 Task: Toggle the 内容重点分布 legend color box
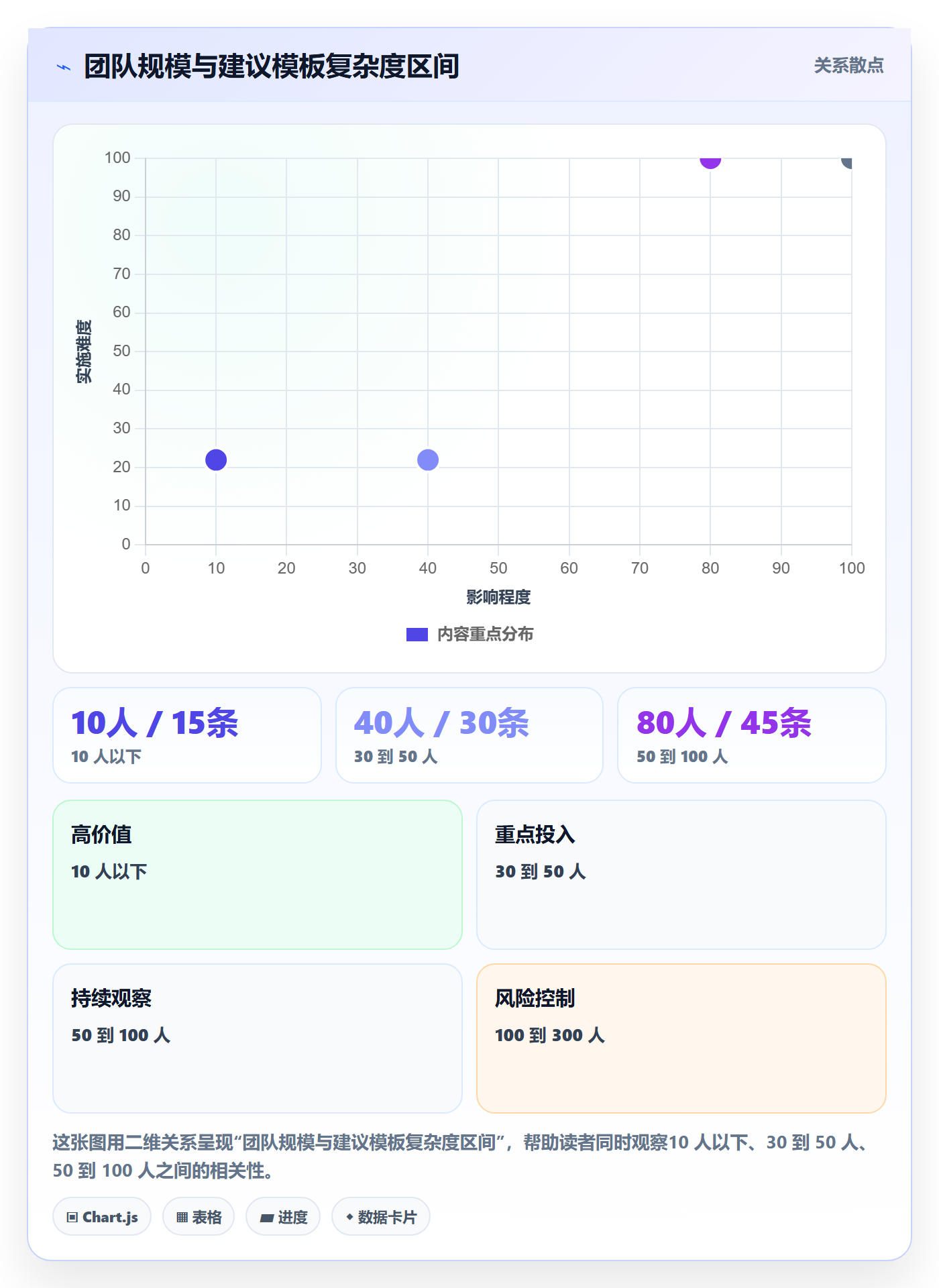417,635
